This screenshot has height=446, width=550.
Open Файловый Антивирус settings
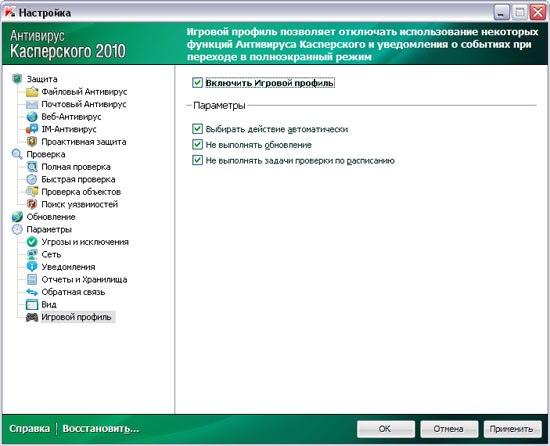click(x=84, y=92)
